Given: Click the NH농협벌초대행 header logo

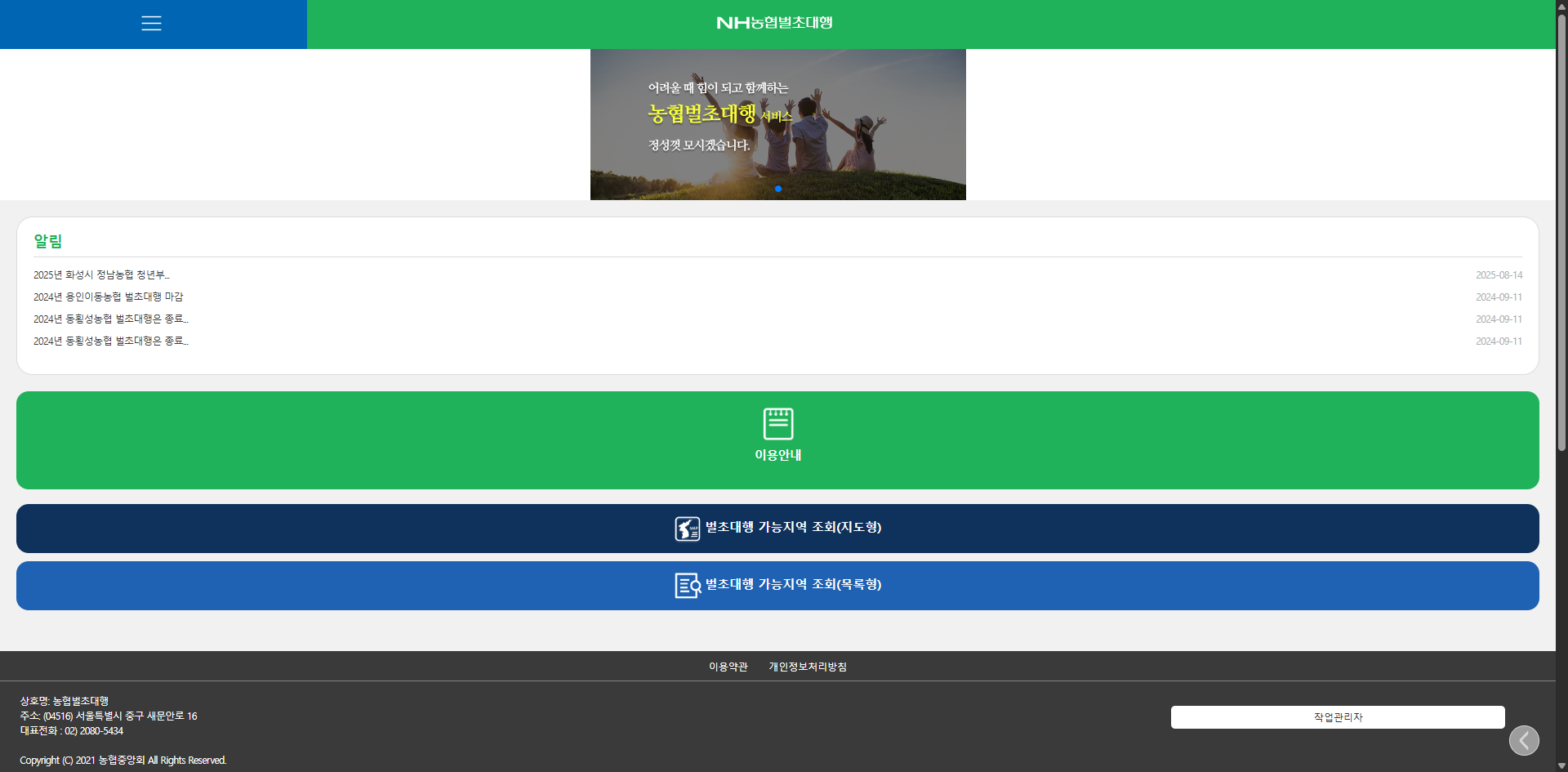Looking at the screenshot, I should coord(774,23).
